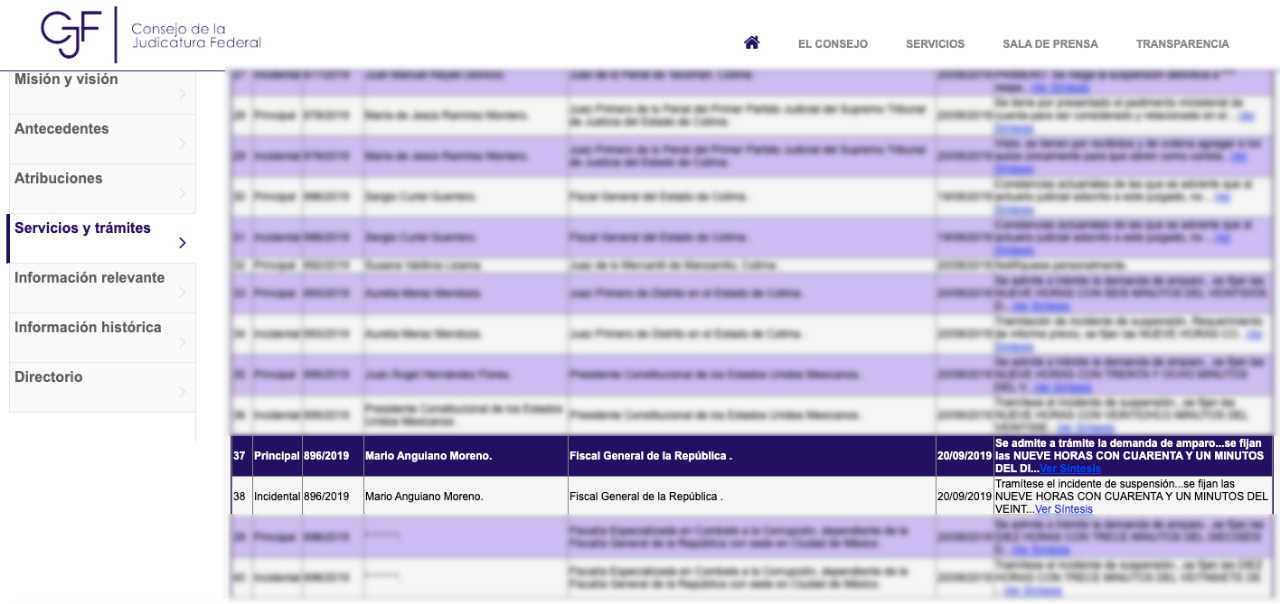This screenshot has height=604, width=1280.
Task: Click the Principal cell in row 37
Action: coord(275,456)
